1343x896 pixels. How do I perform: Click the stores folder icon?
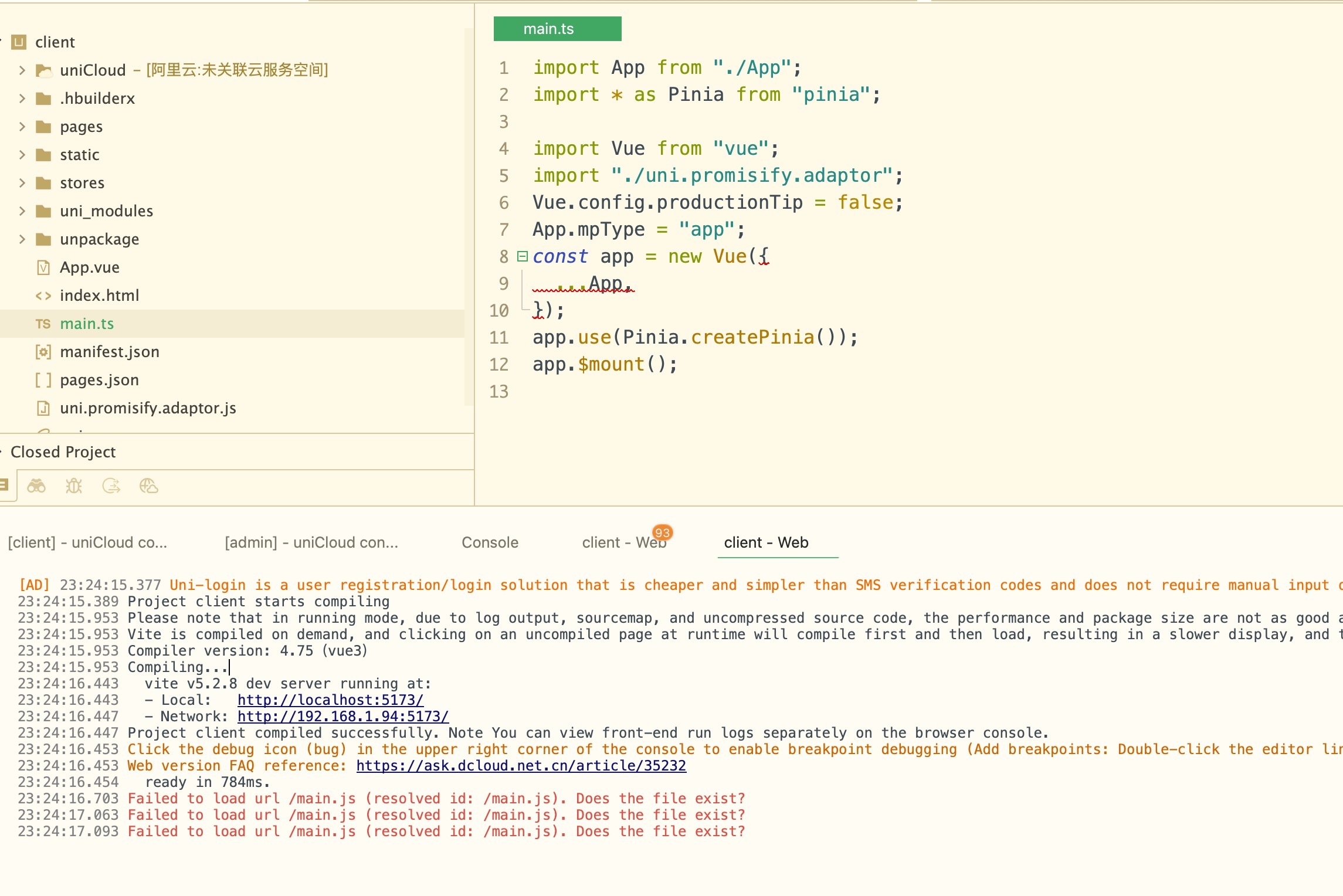pos(43,183)
